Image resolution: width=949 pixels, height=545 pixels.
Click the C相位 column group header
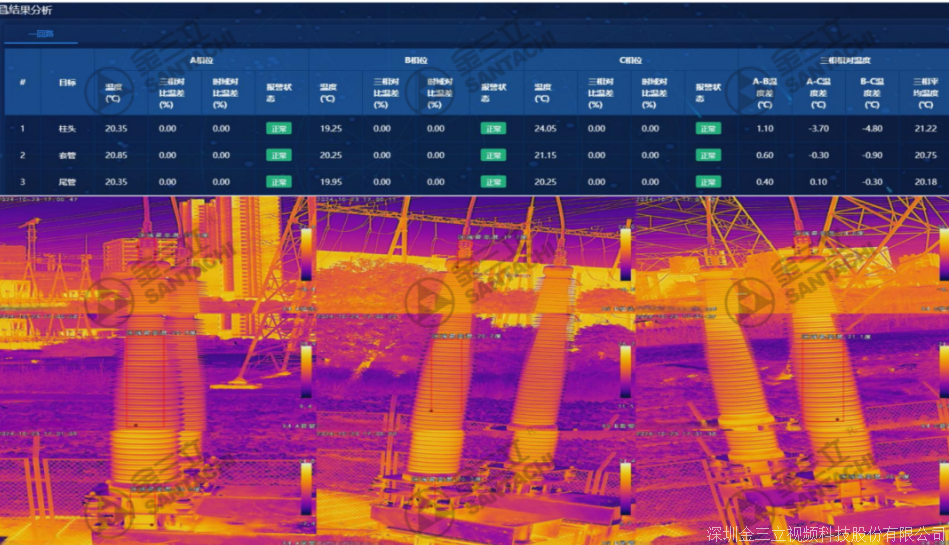[630, 61]
